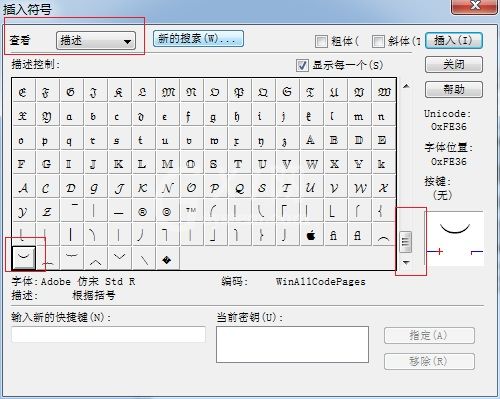The height and width of the screenshot is (399, 500).
Task: Click inside the 当前密钥(U) list box
Action: click(x=292, y=344)
